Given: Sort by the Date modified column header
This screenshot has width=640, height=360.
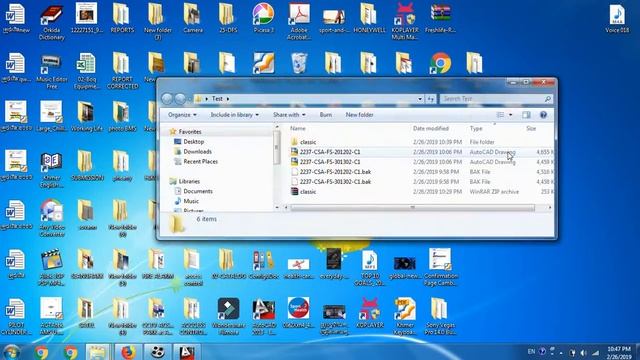Looking at the screenshot, I should (431, 129).
